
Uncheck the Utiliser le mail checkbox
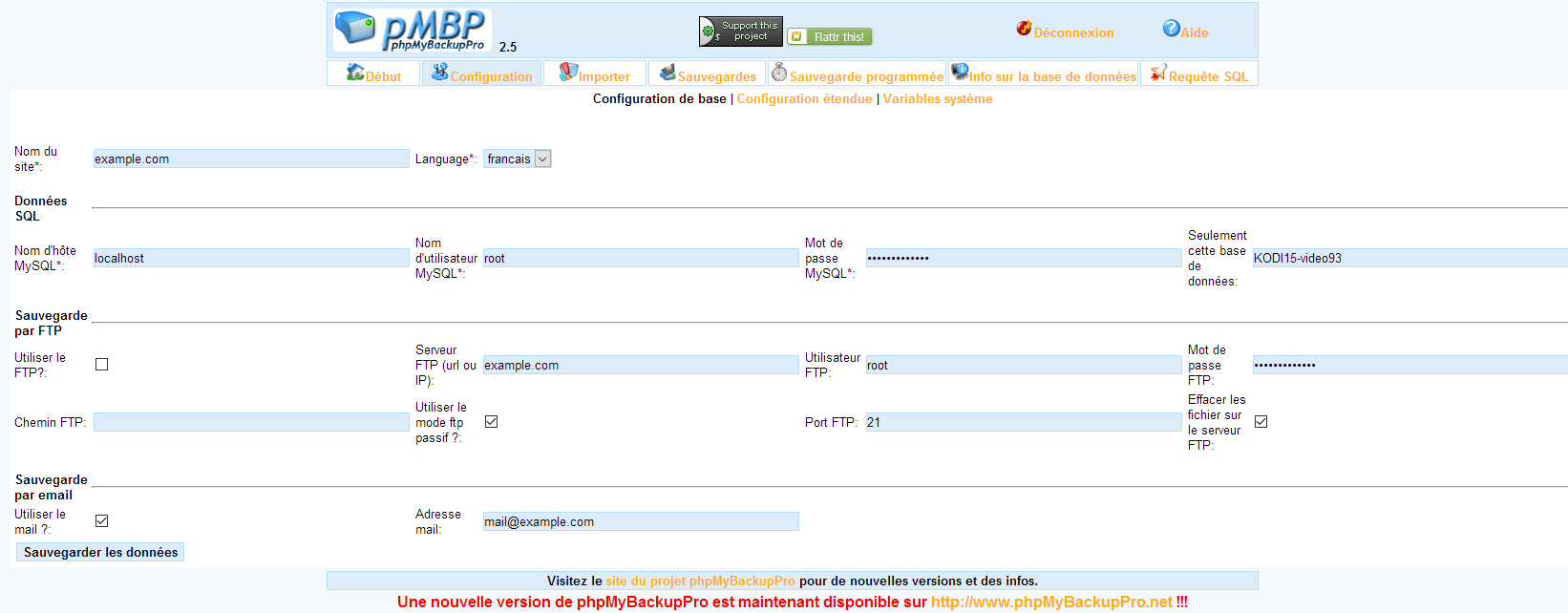(x=102, y=521)
